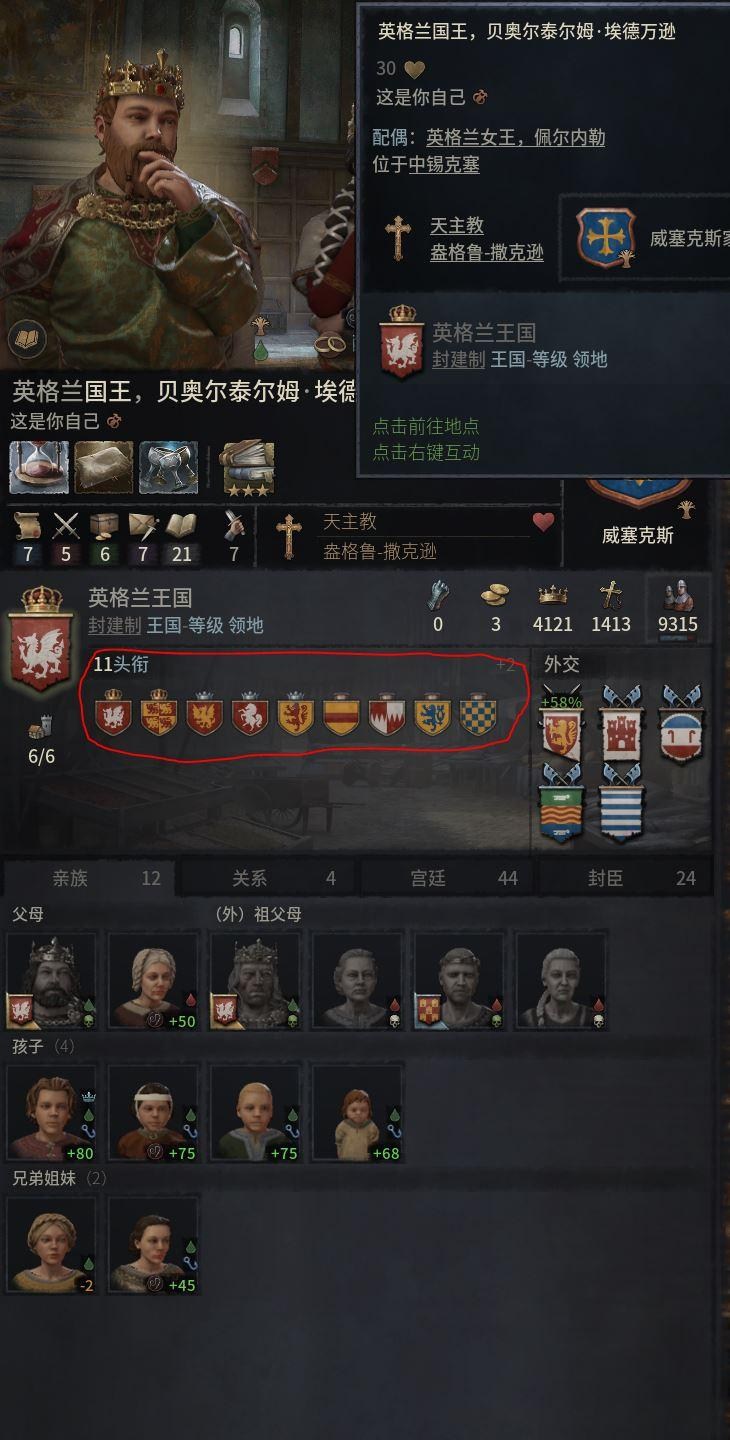Open the 英格兰女王，佩尔内勒 spouse link

[515, 137]
